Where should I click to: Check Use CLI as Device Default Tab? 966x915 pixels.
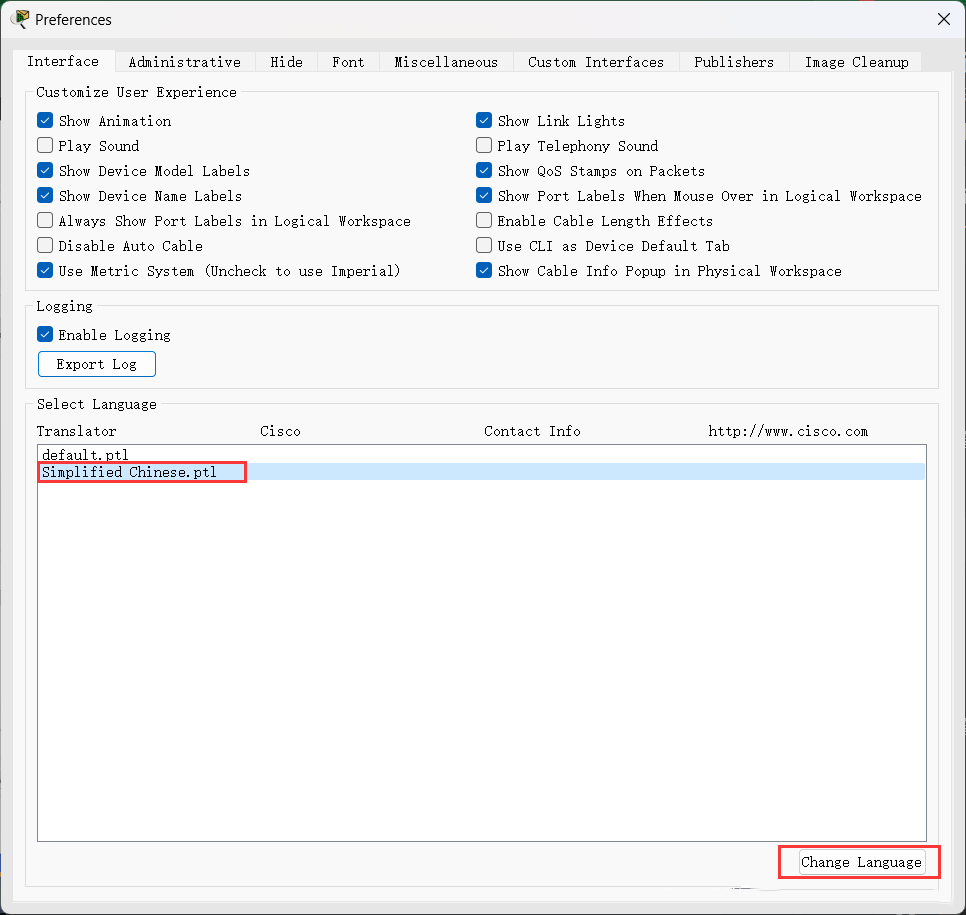(x=484, y=245)
